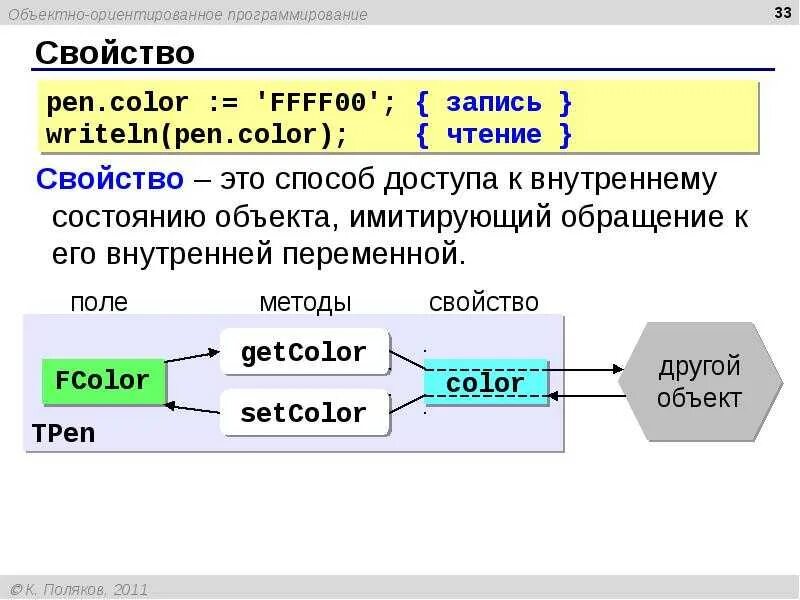Click code line 'writeln(pen.color);'
Viewport: 800px width, 600px height.
(x=197, y=135)
